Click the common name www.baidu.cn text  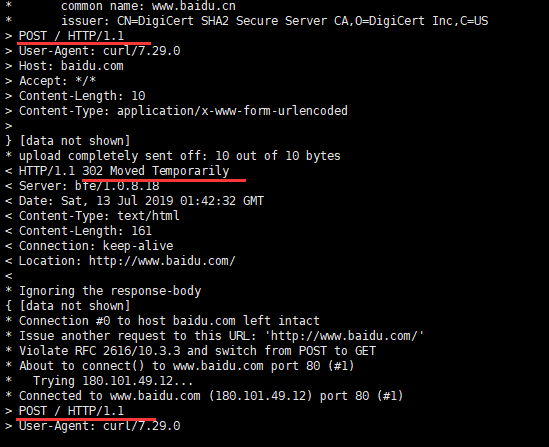pos(148,6)
